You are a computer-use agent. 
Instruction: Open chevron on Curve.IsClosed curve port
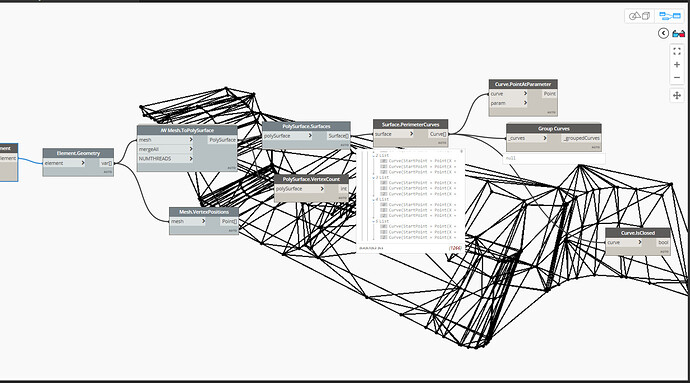click(x=640, y=242)
